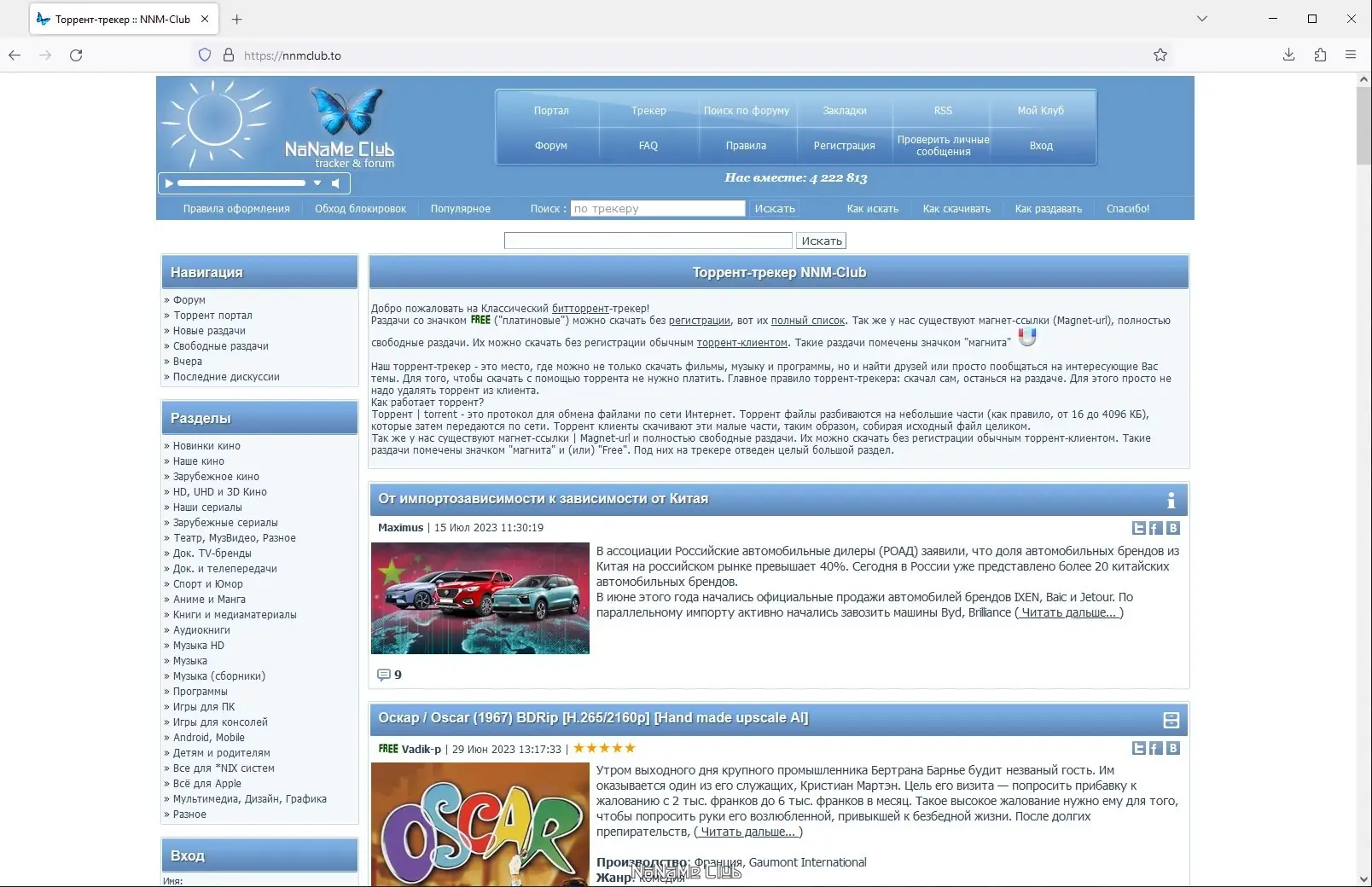The width and height of the screenshot is (1372, 887).
Task: Share the China article on Twitter
Action: [1138, 528]
